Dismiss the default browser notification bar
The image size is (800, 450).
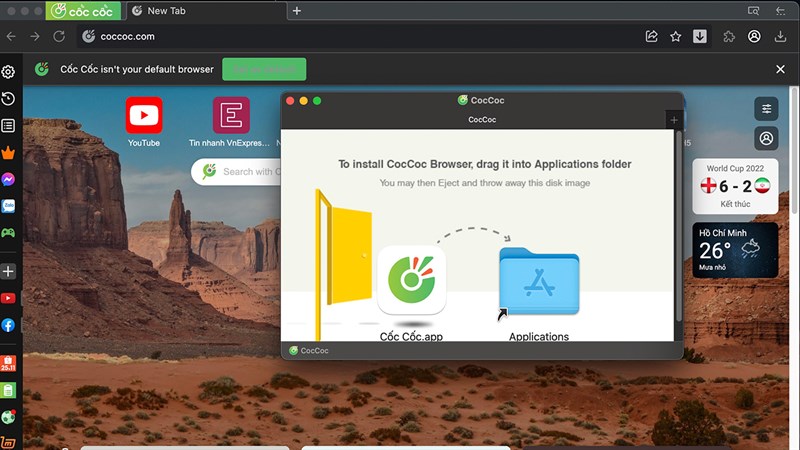pos(780,69)
